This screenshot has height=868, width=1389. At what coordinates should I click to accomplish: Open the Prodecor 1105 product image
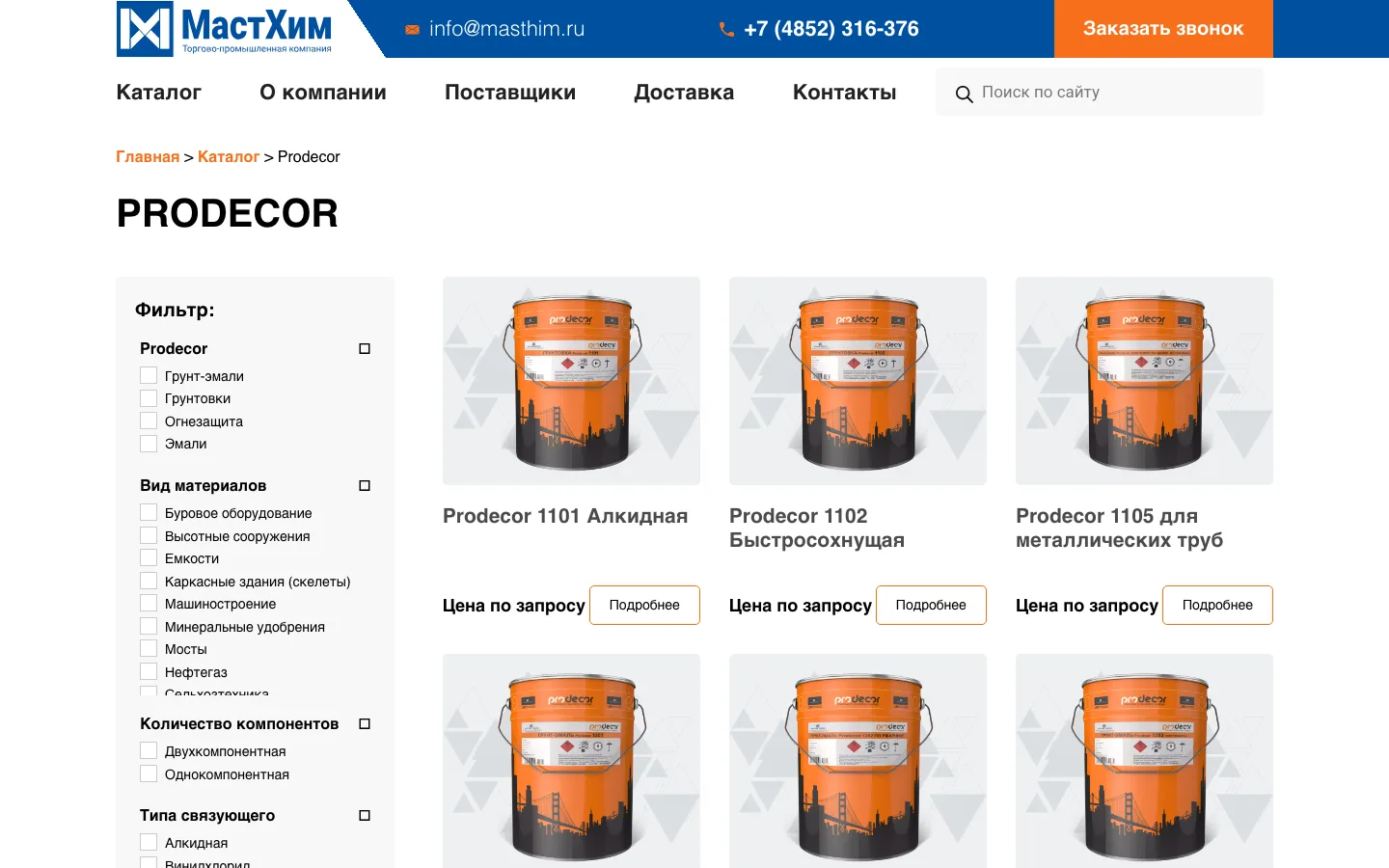(x=1144, y=381)
